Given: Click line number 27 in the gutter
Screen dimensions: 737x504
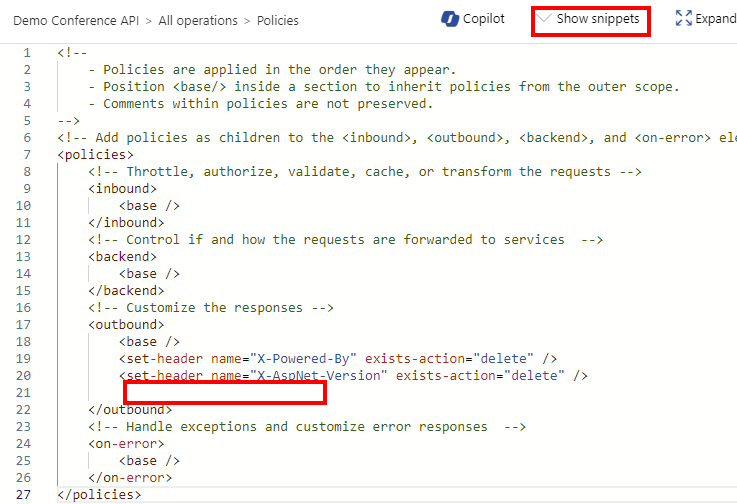Looking at the screenshot, I should coord(24,495).
